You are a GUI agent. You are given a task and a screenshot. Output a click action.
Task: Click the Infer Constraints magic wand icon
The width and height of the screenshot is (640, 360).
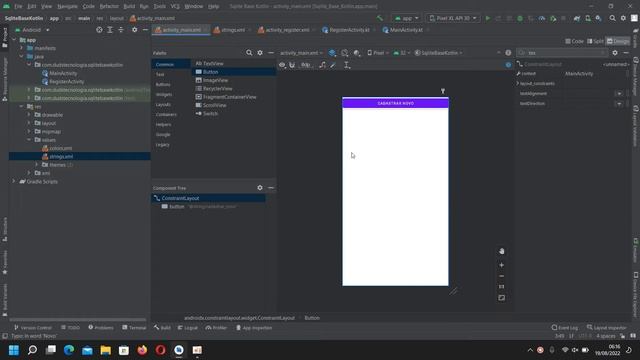pyautogui.click(x=333, y=65)
